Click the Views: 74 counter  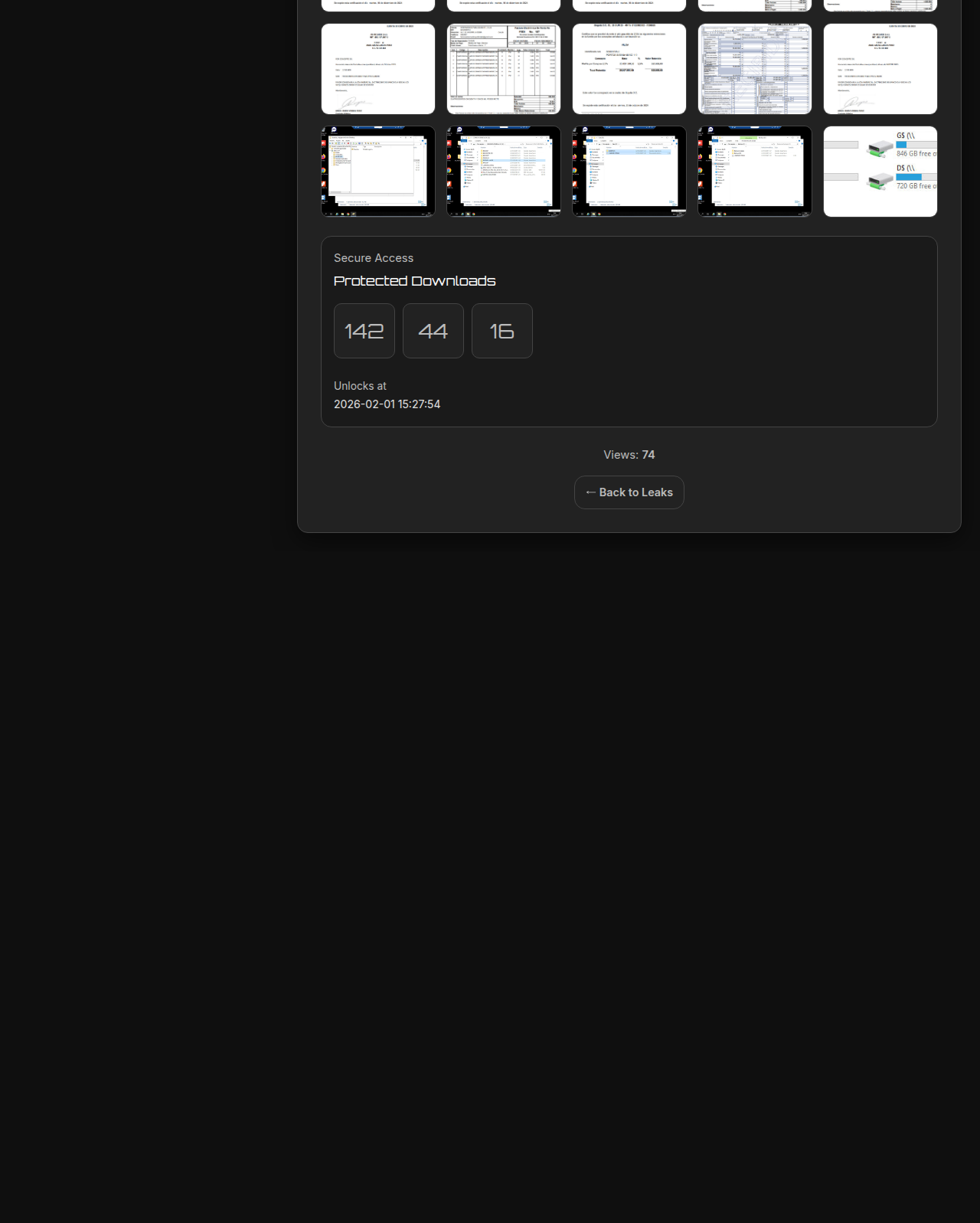pos(629,455)
